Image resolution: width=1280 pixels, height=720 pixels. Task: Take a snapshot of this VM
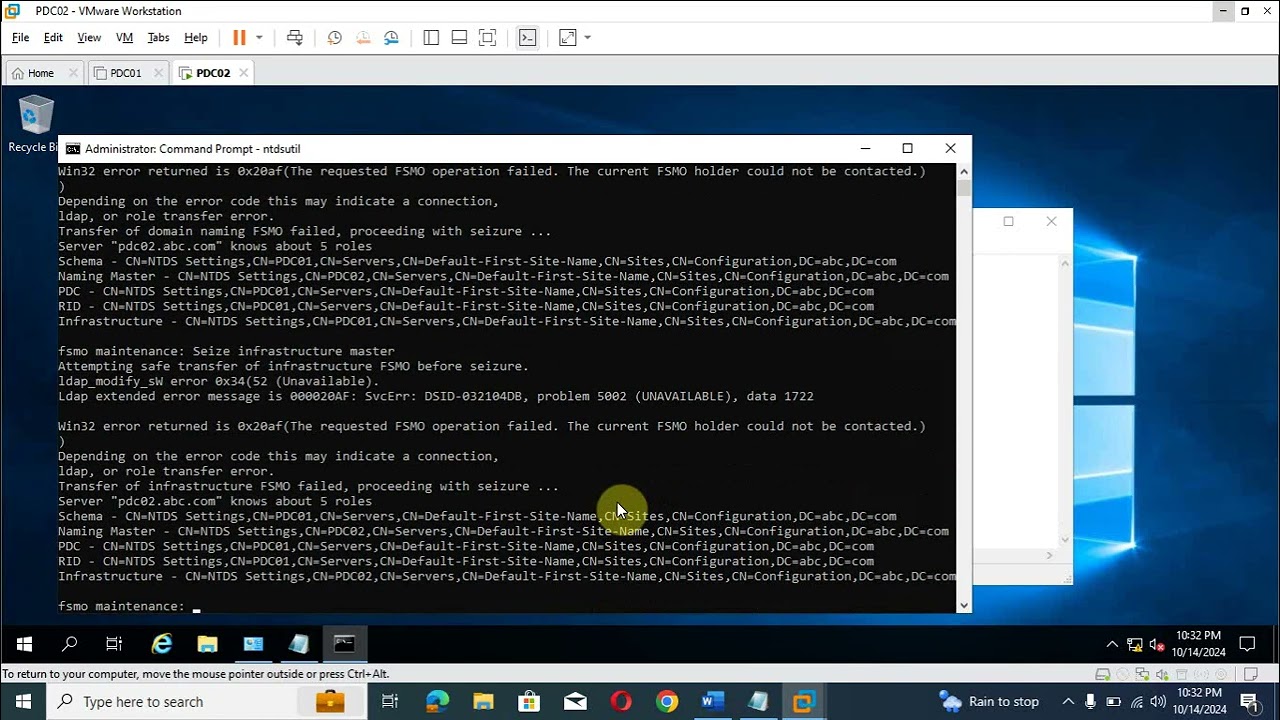pyautogui.click(x=335, y=38)
